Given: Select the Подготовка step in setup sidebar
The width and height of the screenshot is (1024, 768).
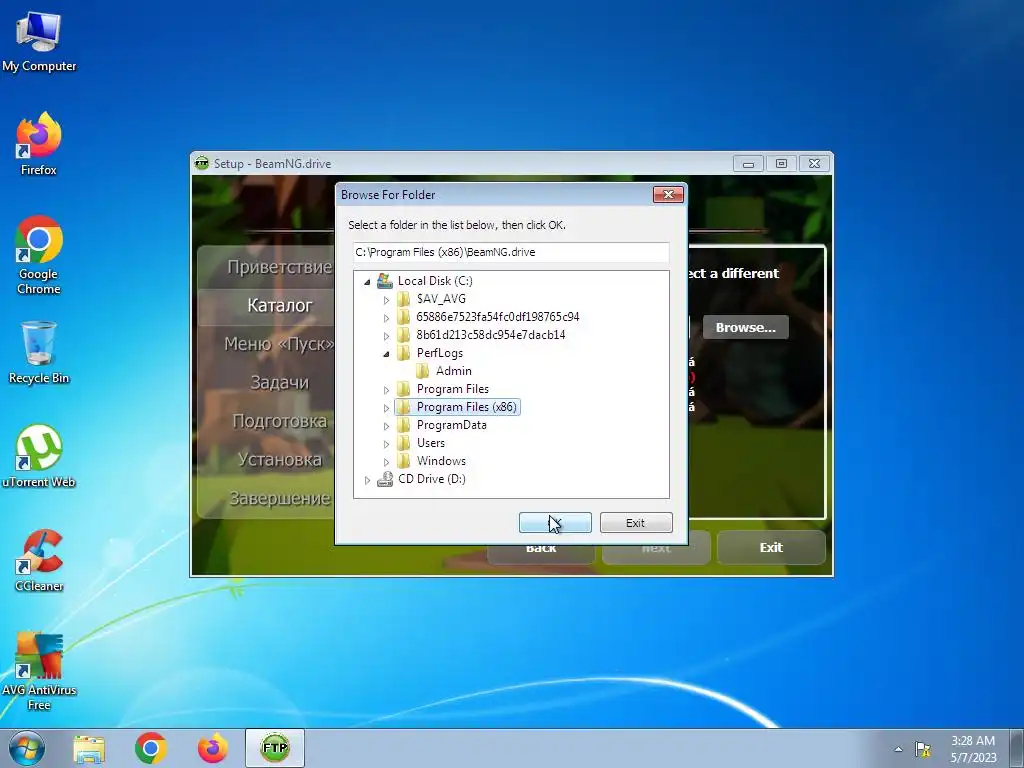Looking at the screenshot, I should click(x=280, y=421).
